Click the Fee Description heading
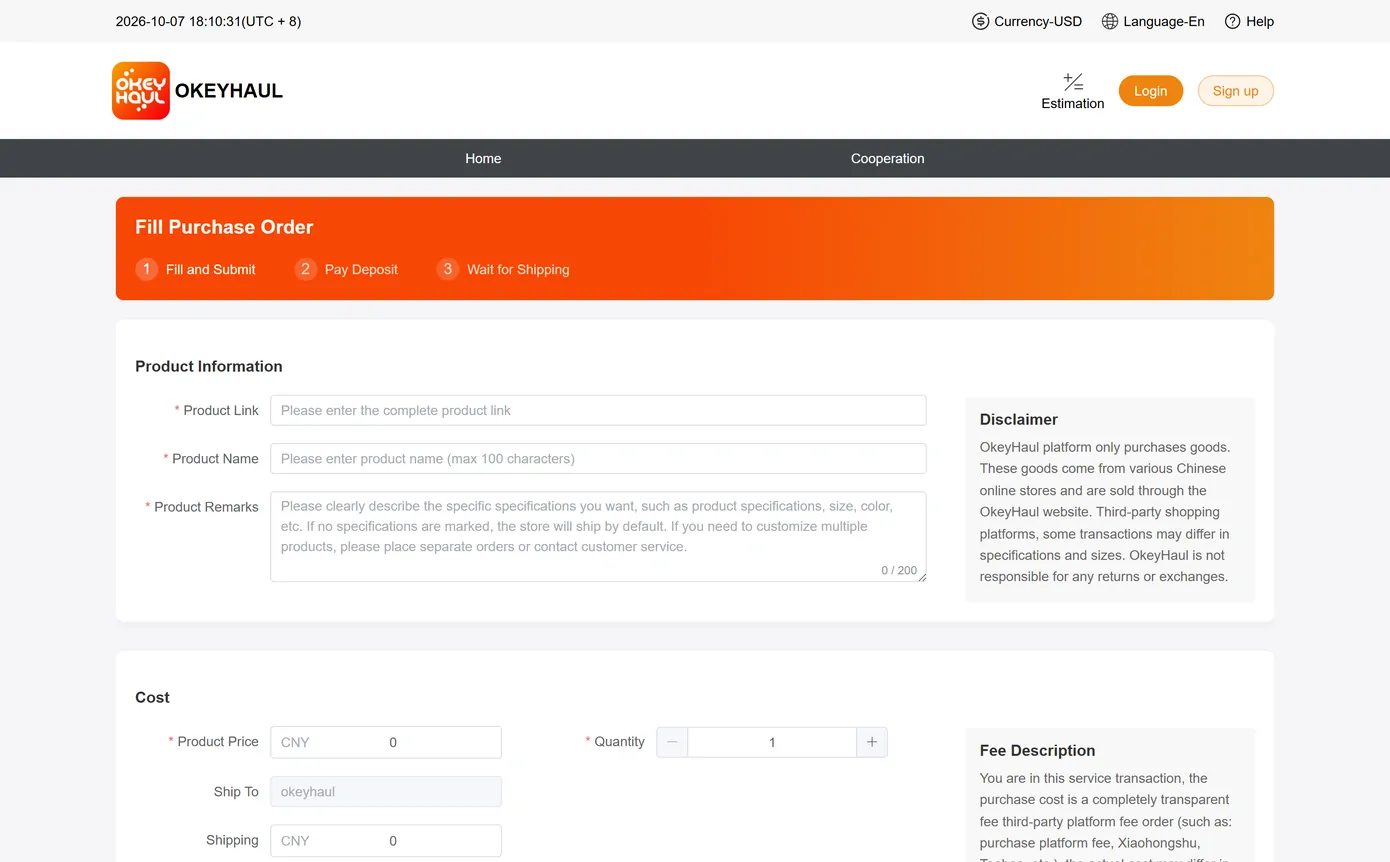Image resolution: width=1390 pixels, height=862 pixels. pyautogui.click(x=1038, y=750)
